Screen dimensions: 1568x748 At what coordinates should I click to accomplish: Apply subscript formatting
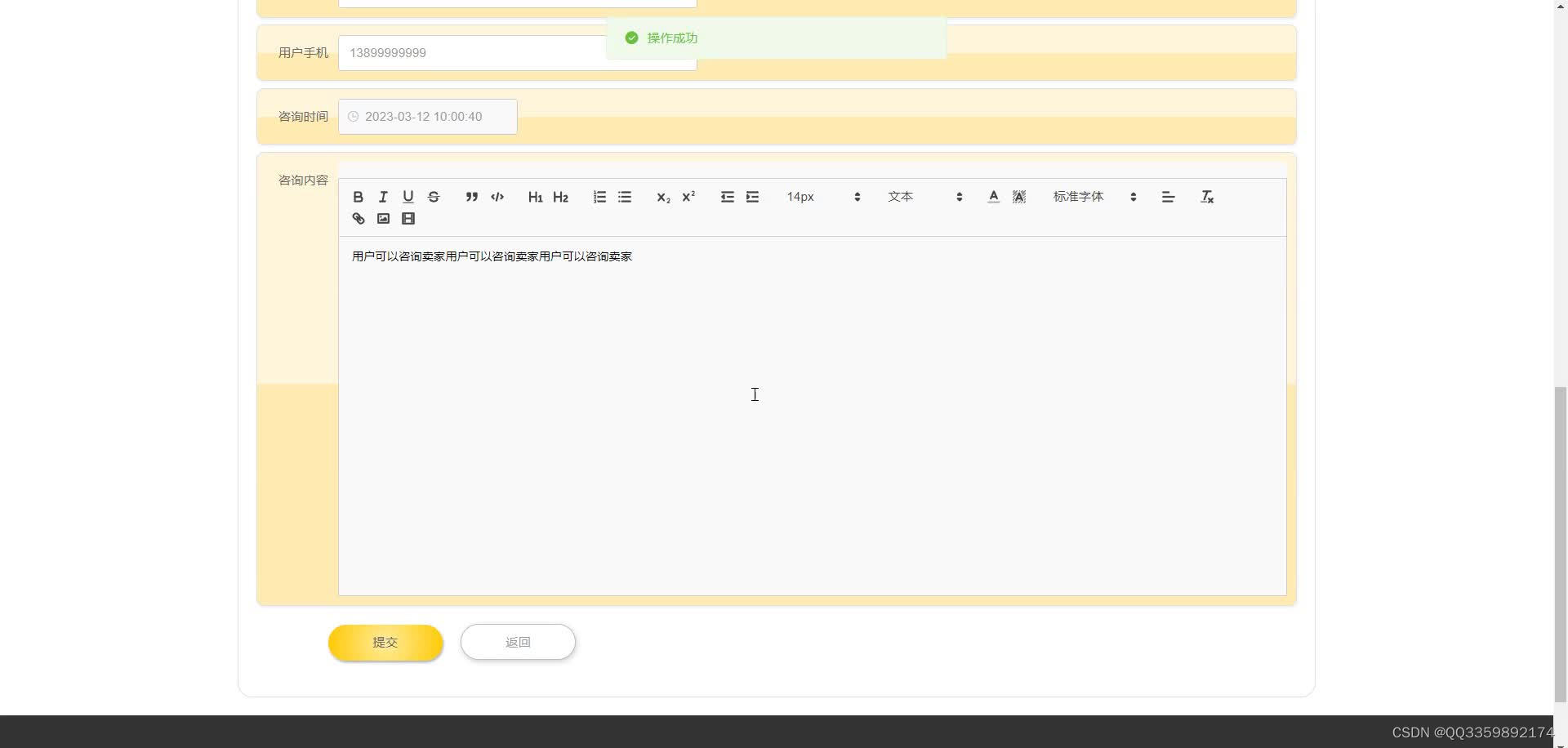click(x=663, y=197)
